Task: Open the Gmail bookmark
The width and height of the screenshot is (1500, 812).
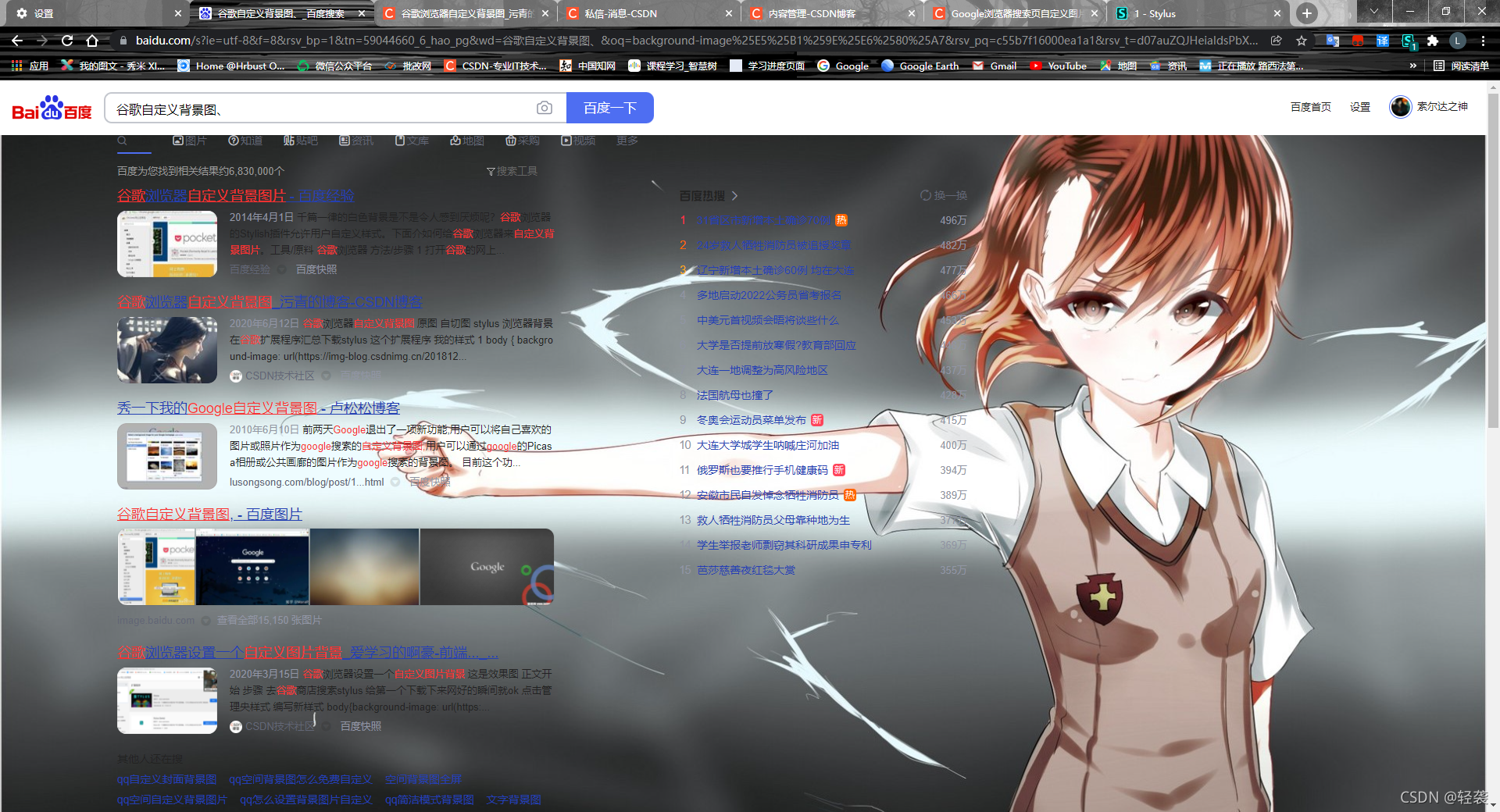Action: tap(995, 66)
